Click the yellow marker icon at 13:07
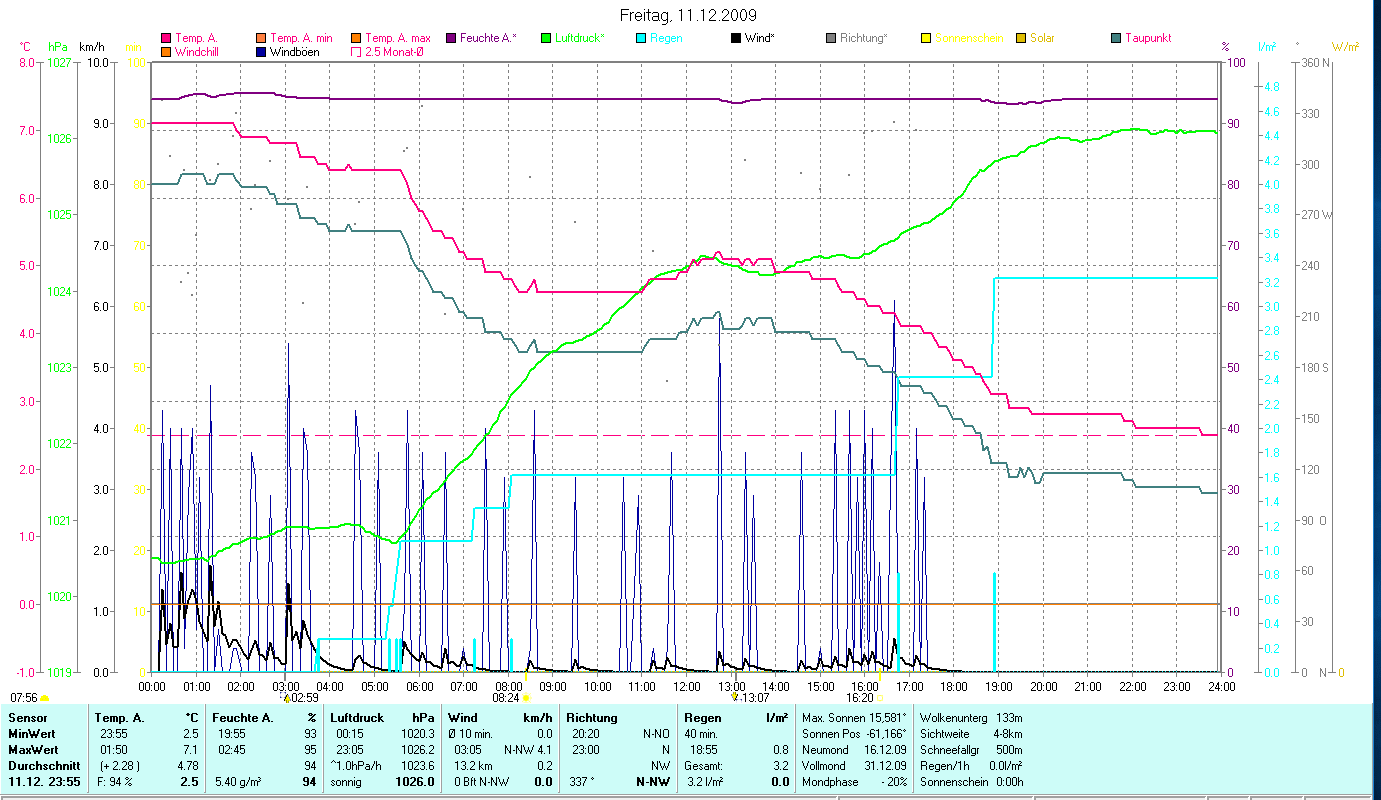The width and height of the screenshot is (1381, 800). [735, 698]
